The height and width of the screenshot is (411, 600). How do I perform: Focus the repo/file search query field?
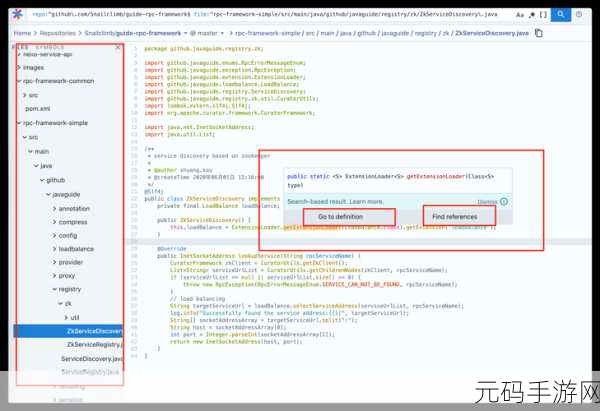tap(264, 15)
